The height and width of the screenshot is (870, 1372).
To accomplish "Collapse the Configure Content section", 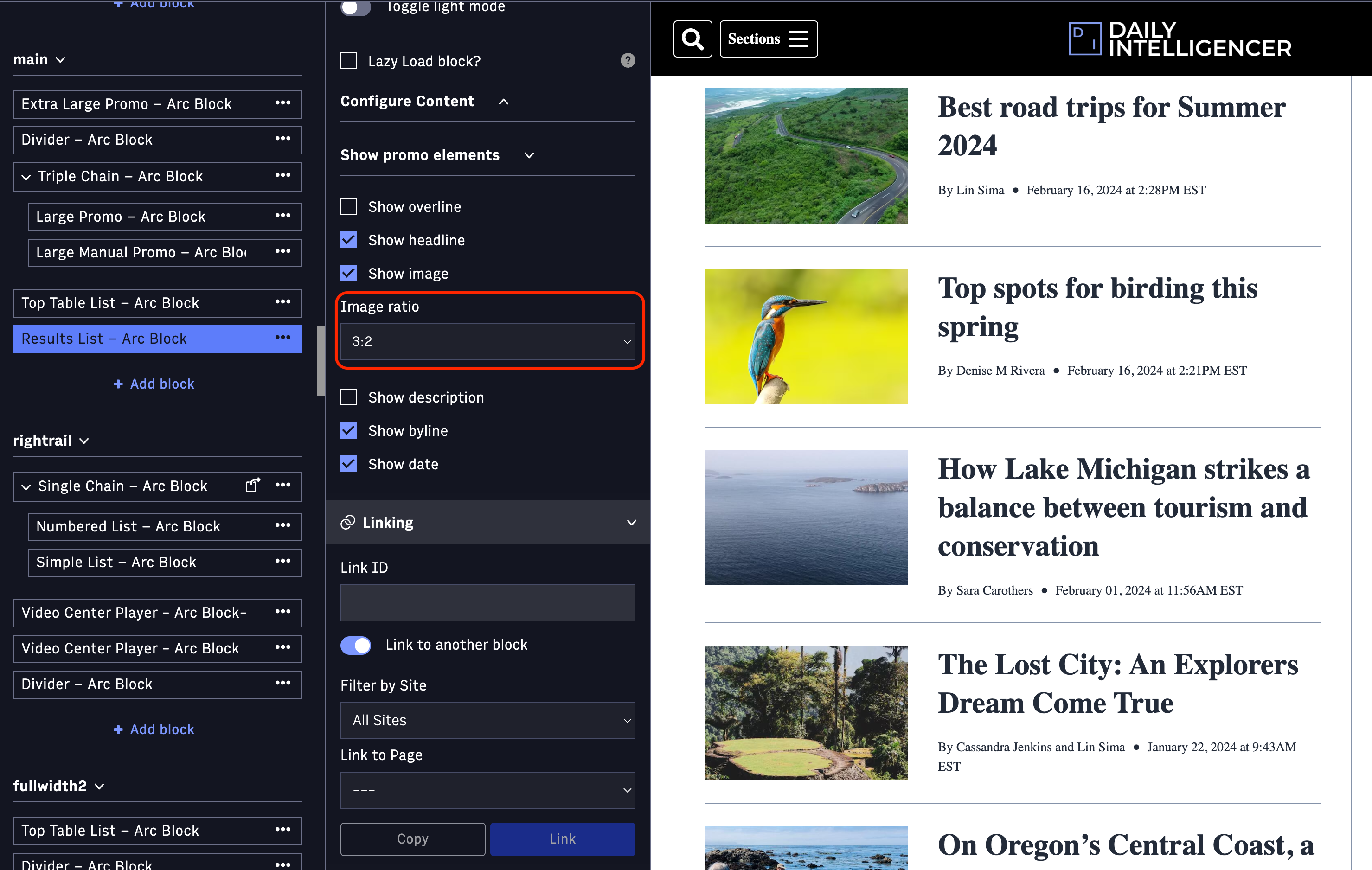I will 504,102.
